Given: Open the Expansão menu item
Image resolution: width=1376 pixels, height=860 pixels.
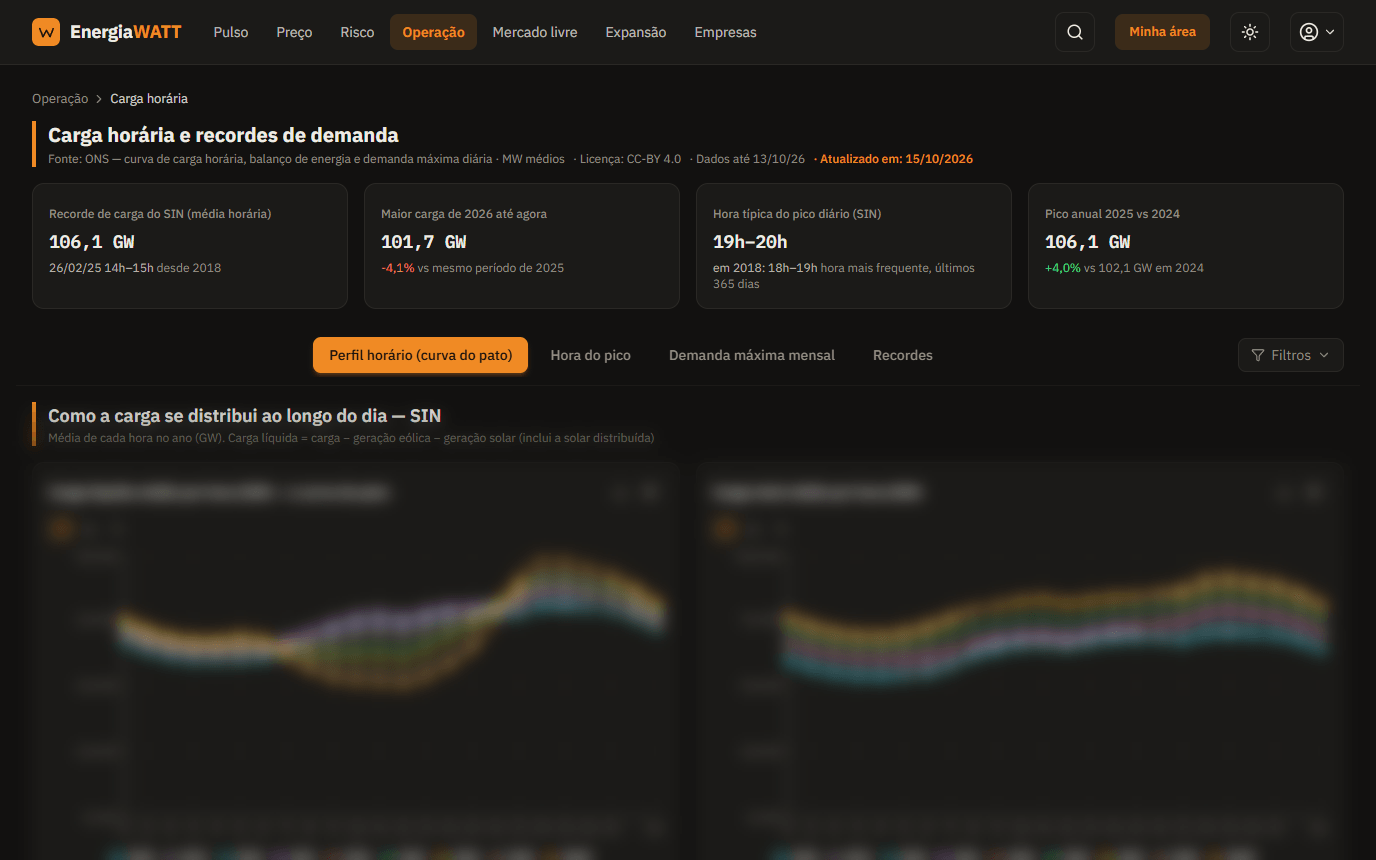Looking at the screenshot, I should [x=636, y=32].
